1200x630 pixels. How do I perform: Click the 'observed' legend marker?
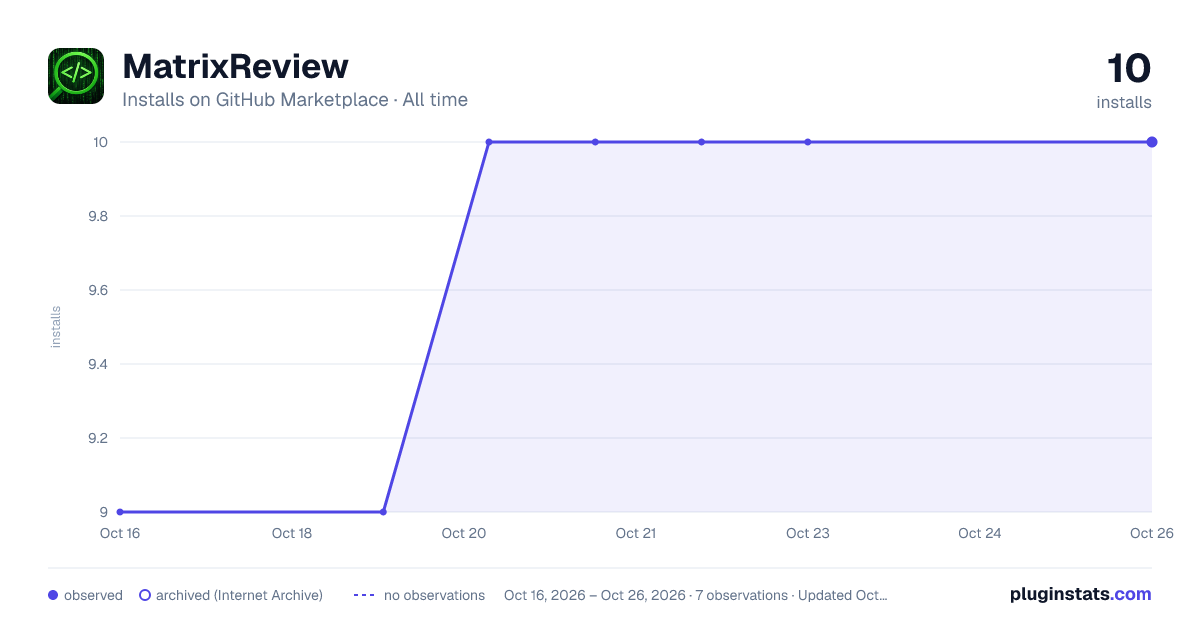point(53,595)
